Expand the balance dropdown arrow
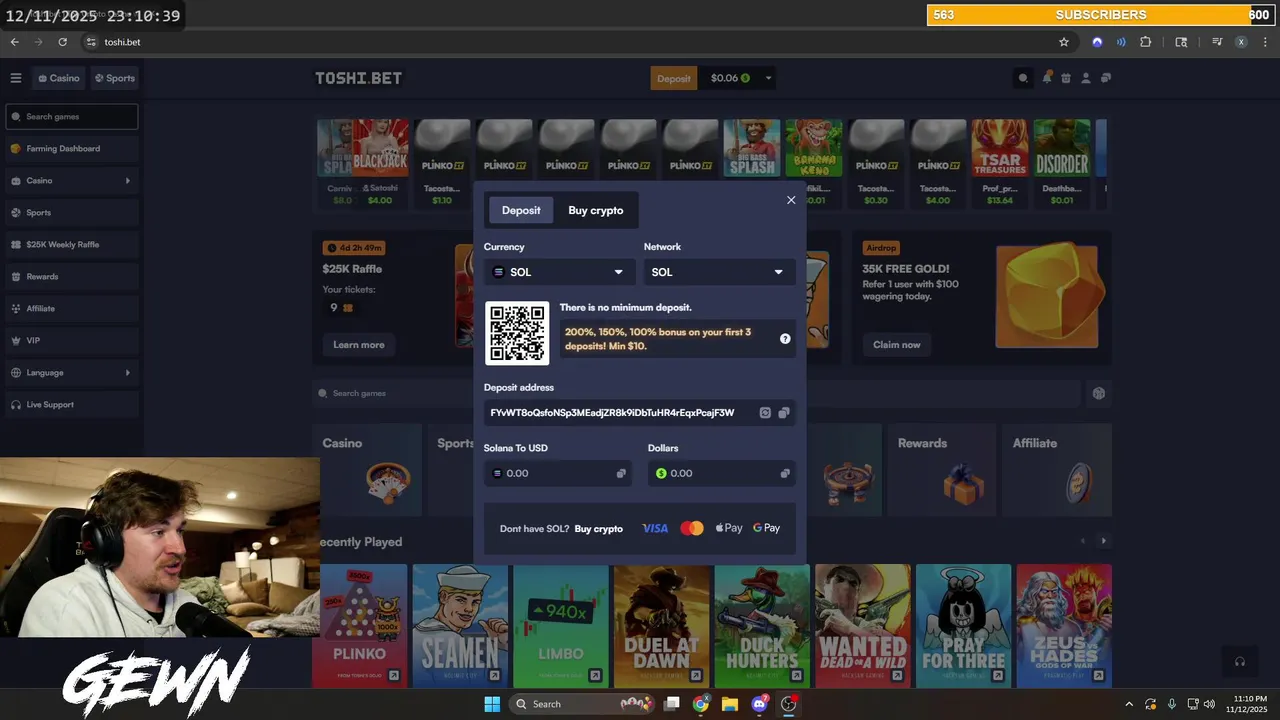1280x720 pixels. tap(768, 78)
